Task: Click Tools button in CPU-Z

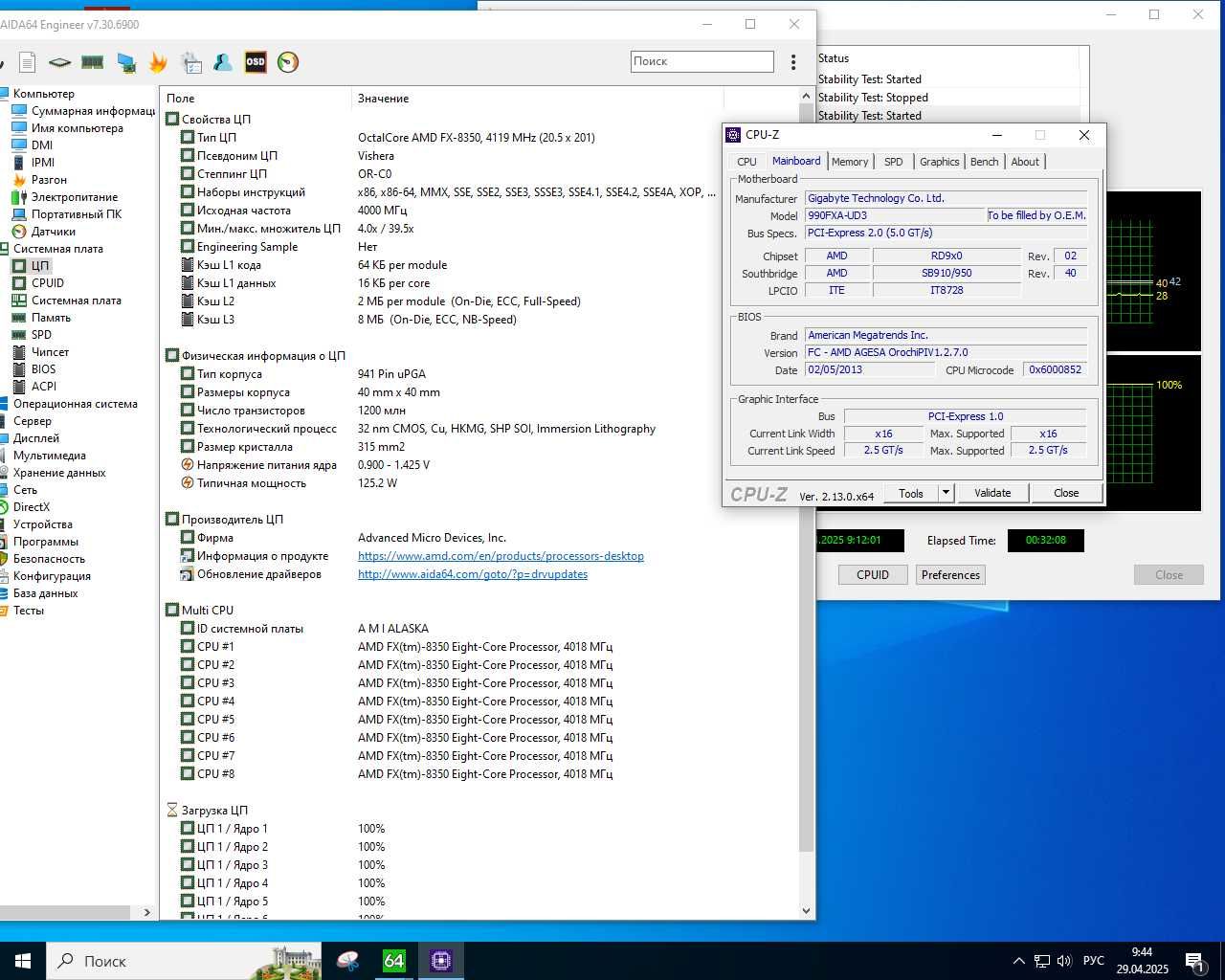Action: point(911,493)
